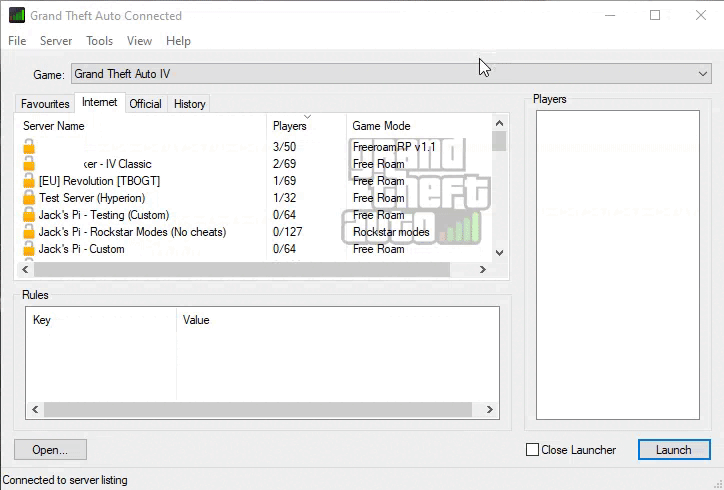Click the Open... button
The height and width of the screenshot is (490, 724).
(x=50, y=449)
